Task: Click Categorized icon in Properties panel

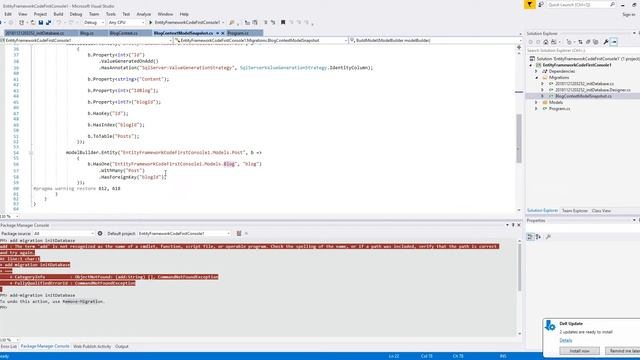Action: click(530, 237)
